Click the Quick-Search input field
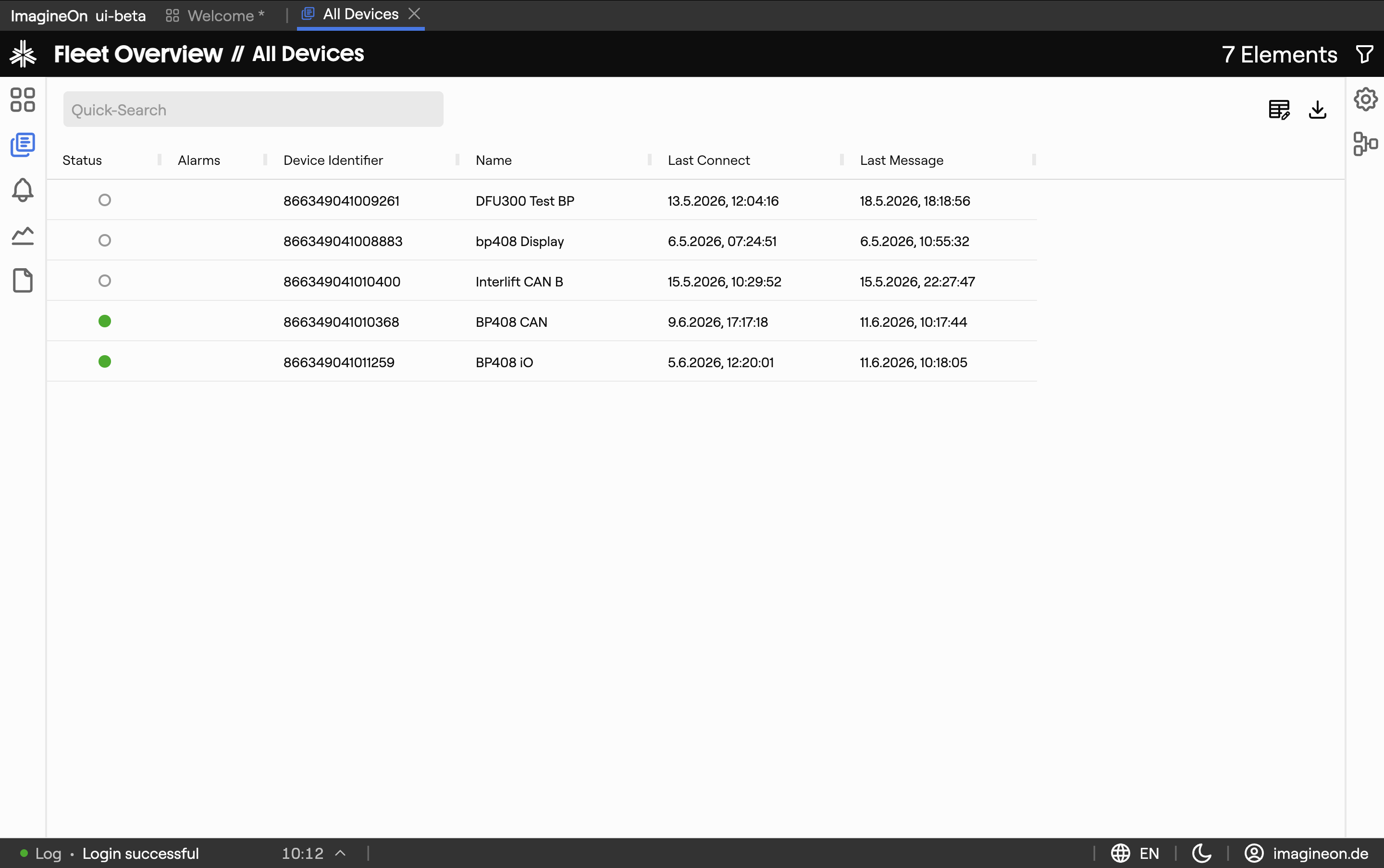Viewport: 1384px width, 868px height. (x=253, y=109)
